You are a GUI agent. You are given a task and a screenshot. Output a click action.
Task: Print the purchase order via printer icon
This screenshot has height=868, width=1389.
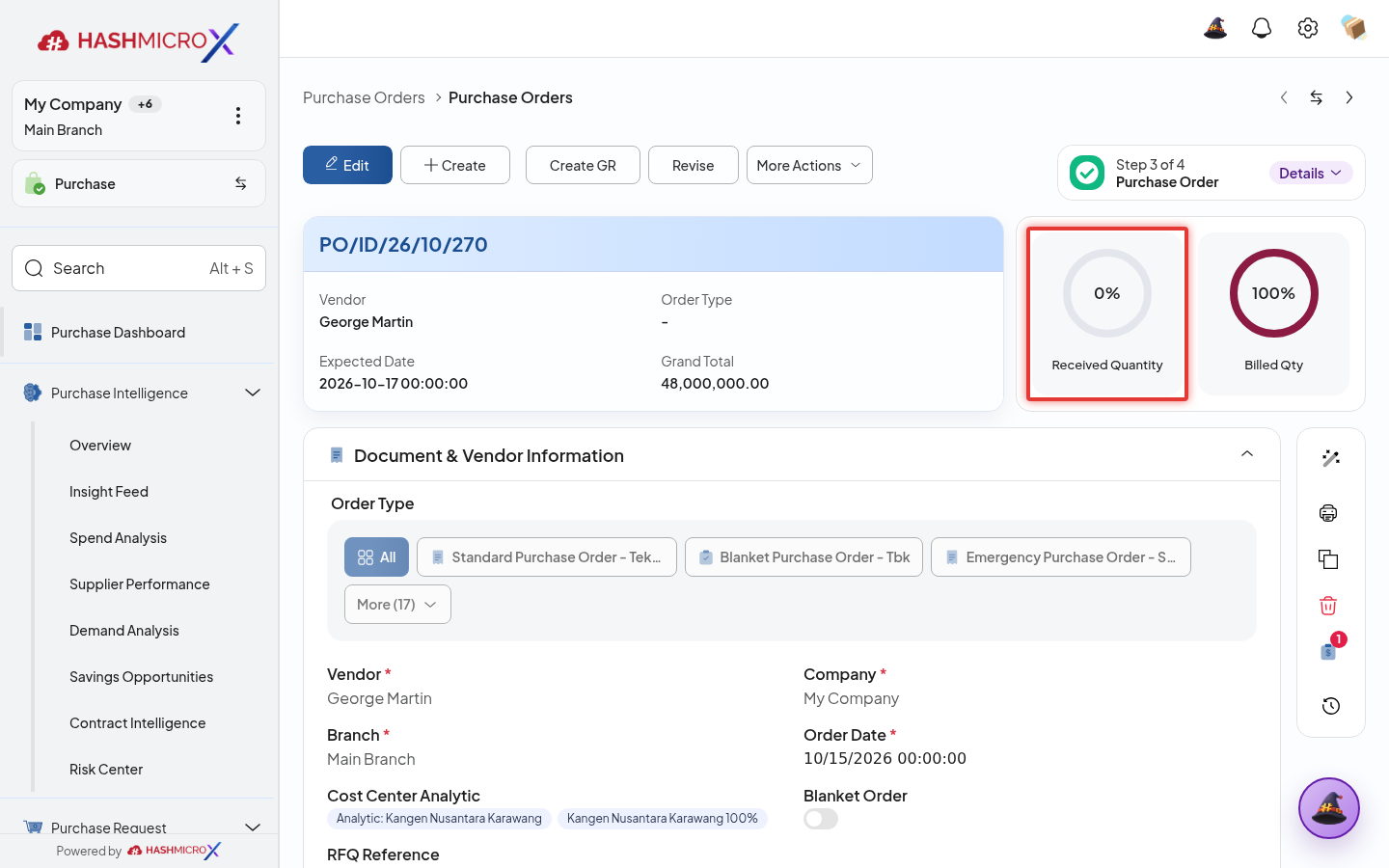(1328, 513)
